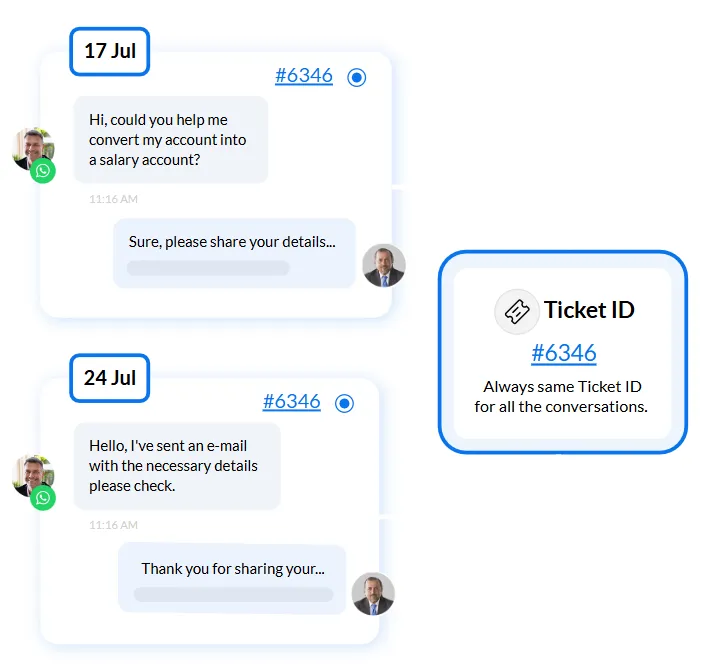716x672 pixels.
Task: Click customer avatar in 24 Jul conversation
Action: (x=30, y=474)
